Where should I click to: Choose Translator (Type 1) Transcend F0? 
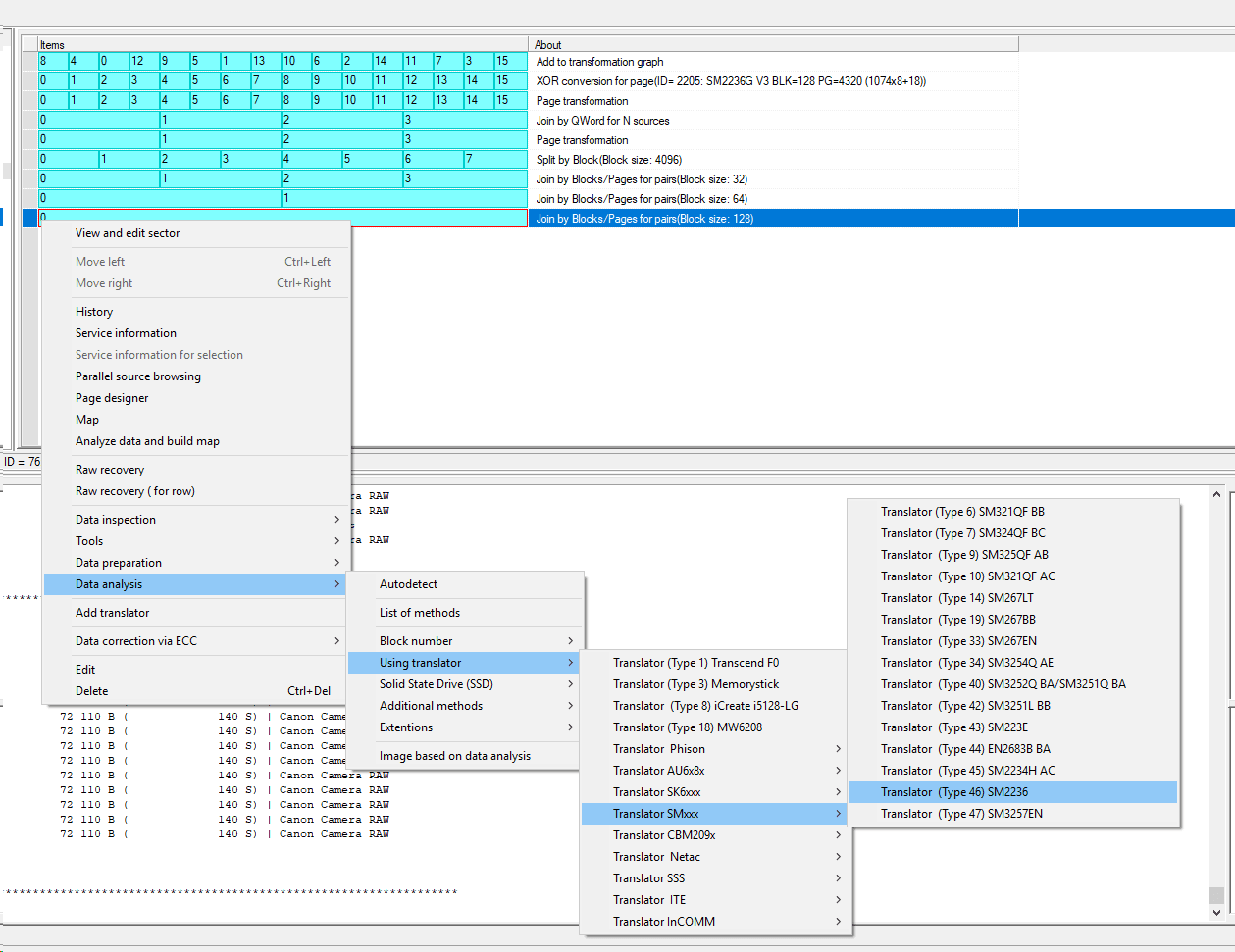(716, 663)
